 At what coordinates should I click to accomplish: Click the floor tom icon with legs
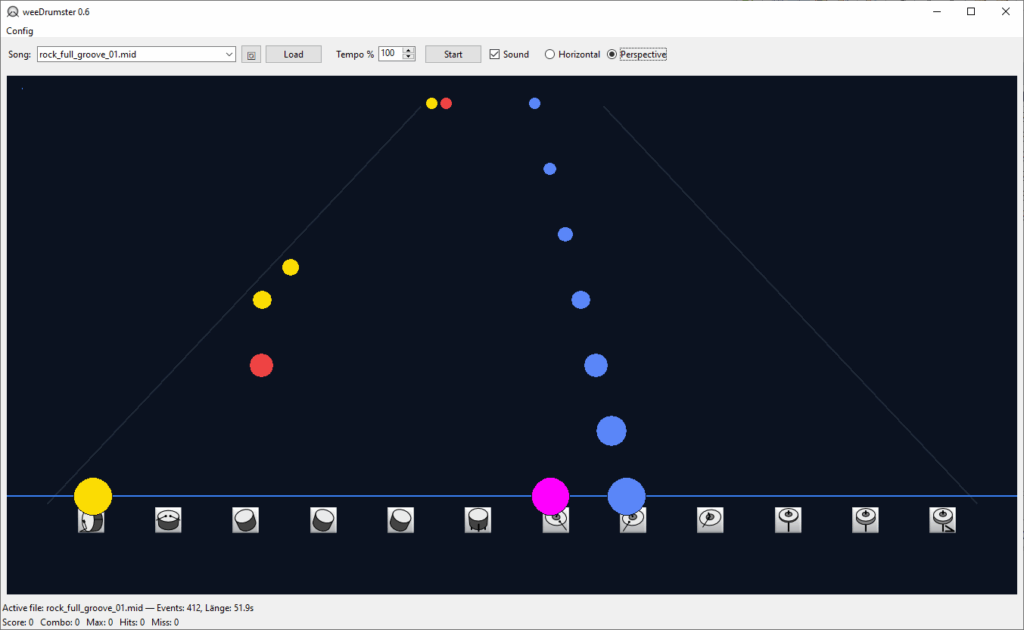pos(478,520)
